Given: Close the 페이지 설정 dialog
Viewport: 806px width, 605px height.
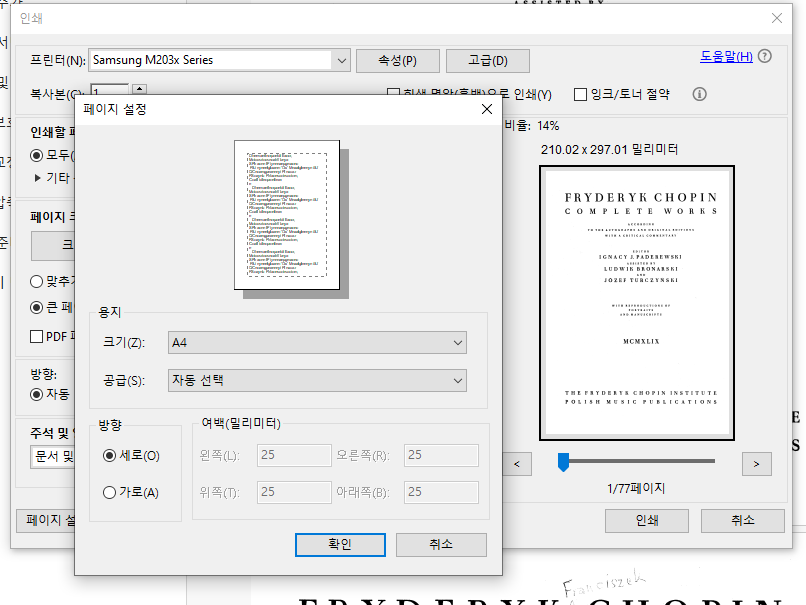Looking at the screenshot, I should [487, 109].
